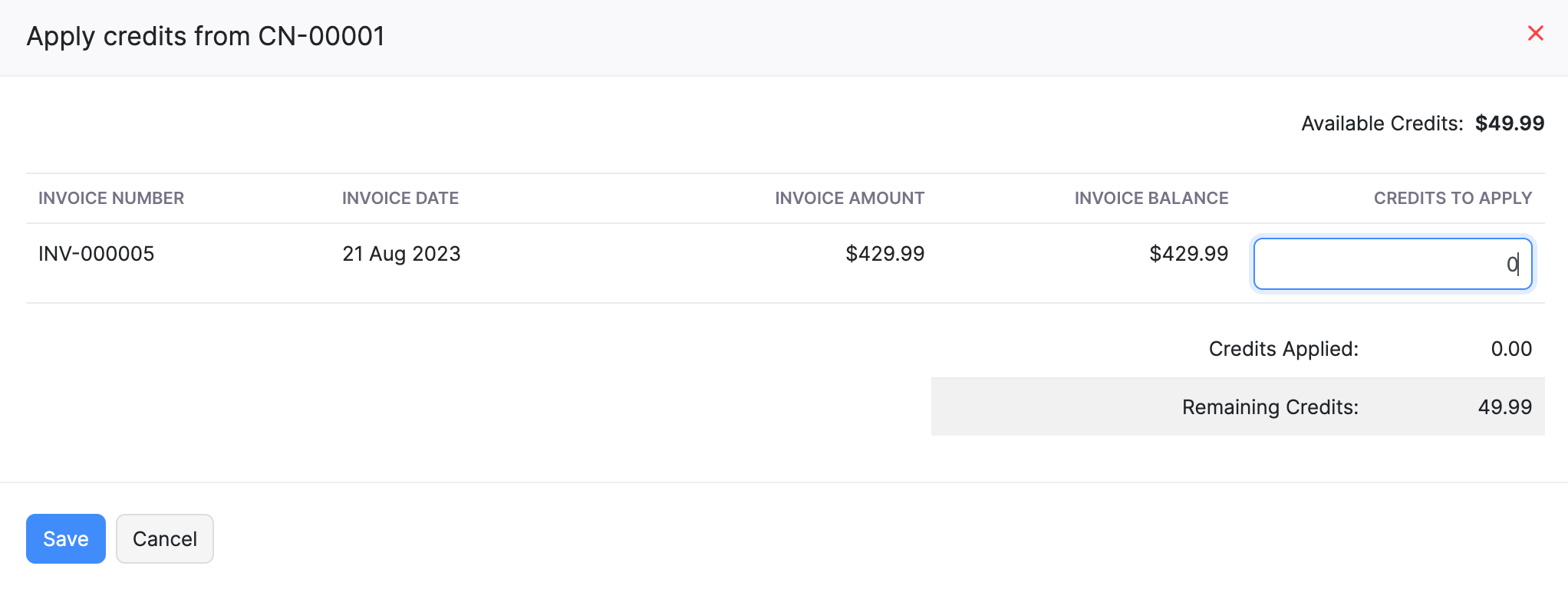Viewport: 1568px width, 589px height.
Task: Click the INVOICE DATE column header
Action: pos(400,198)
